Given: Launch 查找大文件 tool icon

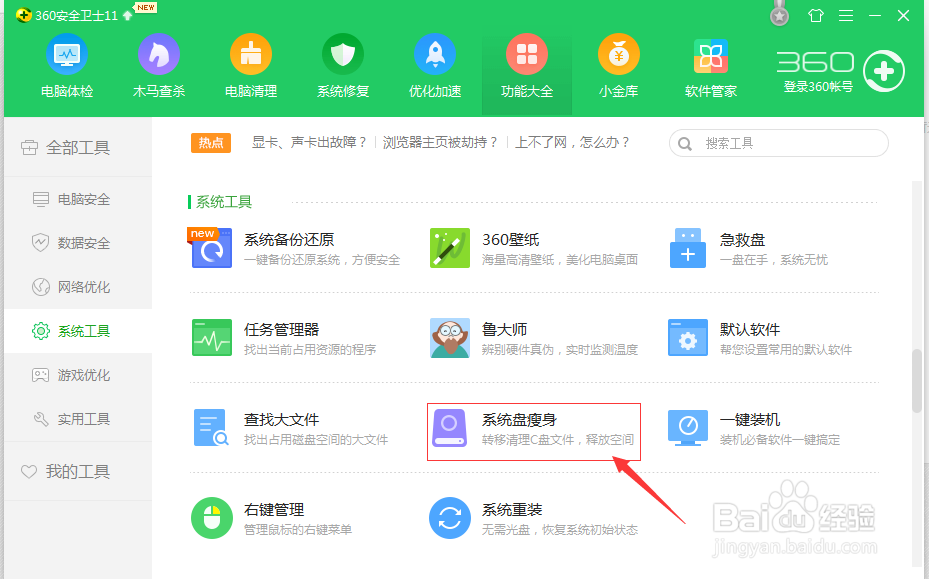Looking at the screenshot, I should tap(211, 427).
